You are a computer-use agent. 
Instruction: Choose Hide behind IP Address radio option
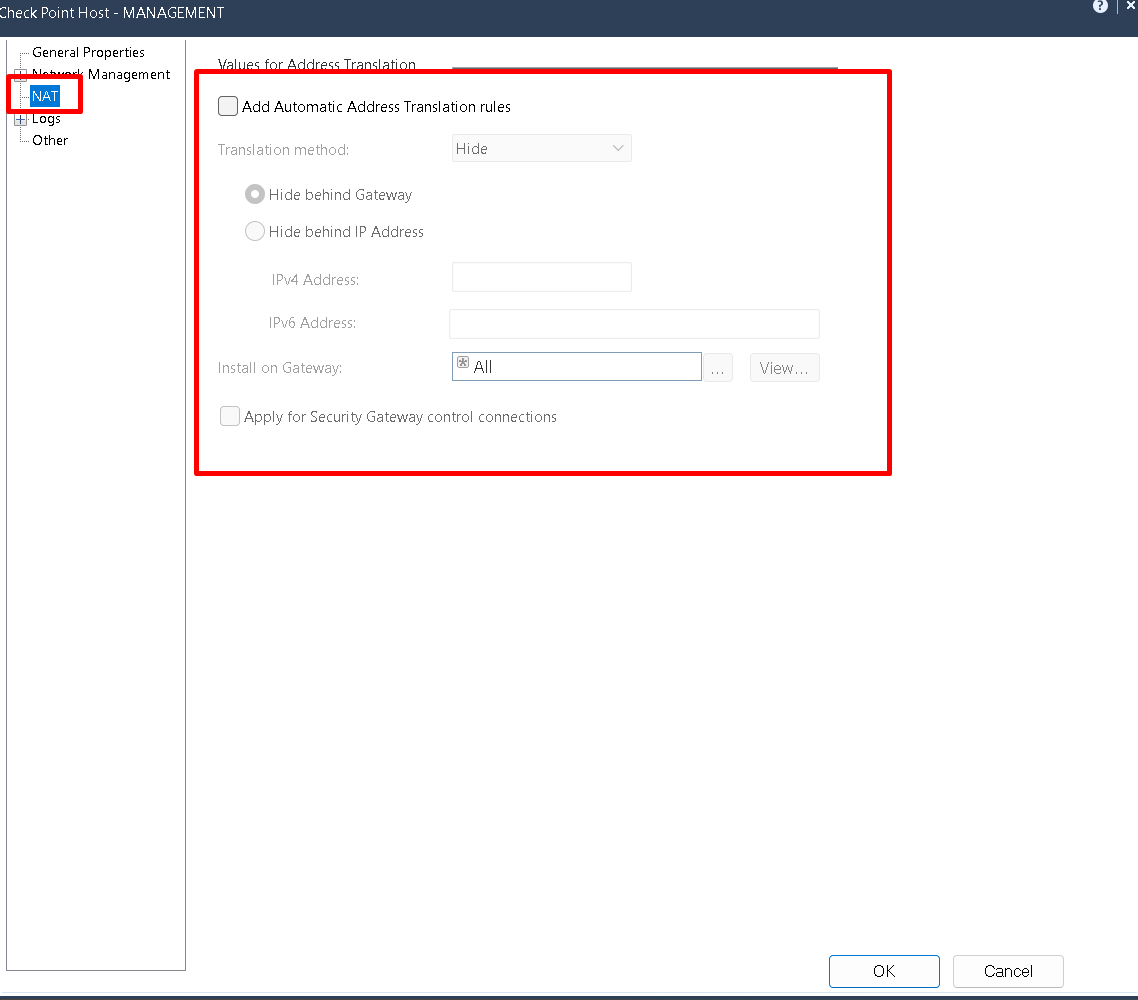[x=255, y=231]
